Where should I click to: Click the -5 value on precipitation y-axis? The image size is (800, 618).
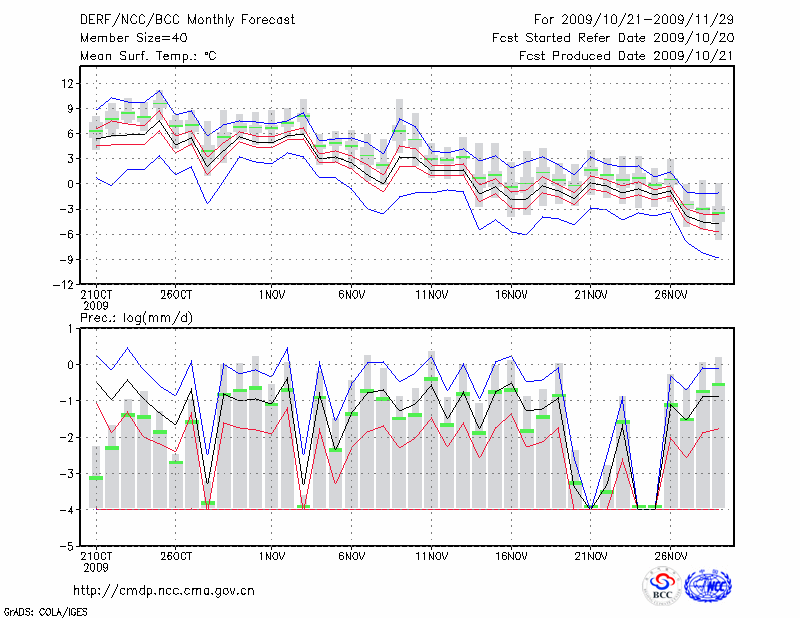(x=69, y=547)
